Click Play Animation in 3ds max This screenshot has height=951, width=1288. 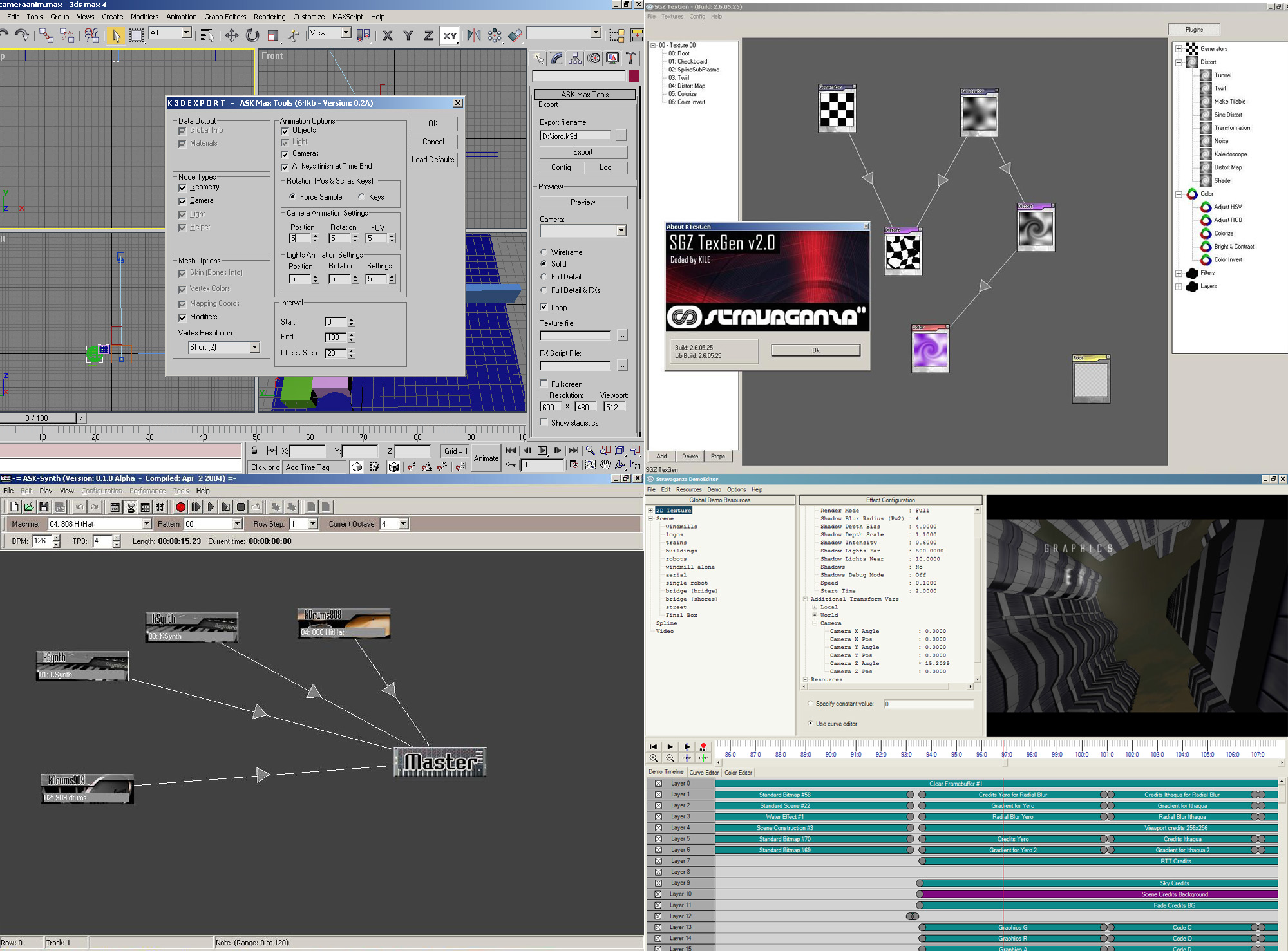[542, 451]
